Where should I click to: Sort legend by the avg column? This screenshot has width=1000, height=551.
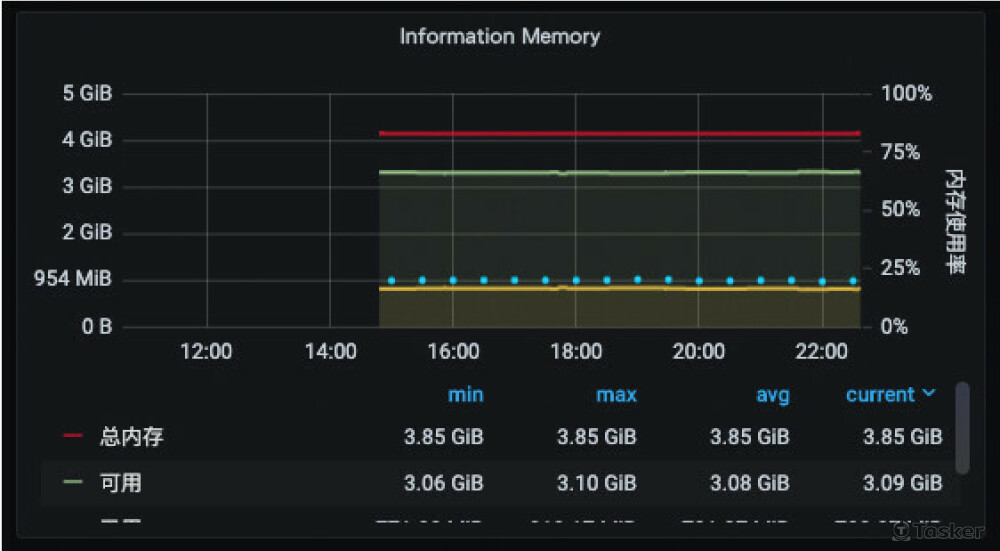[x=772, y=394]
